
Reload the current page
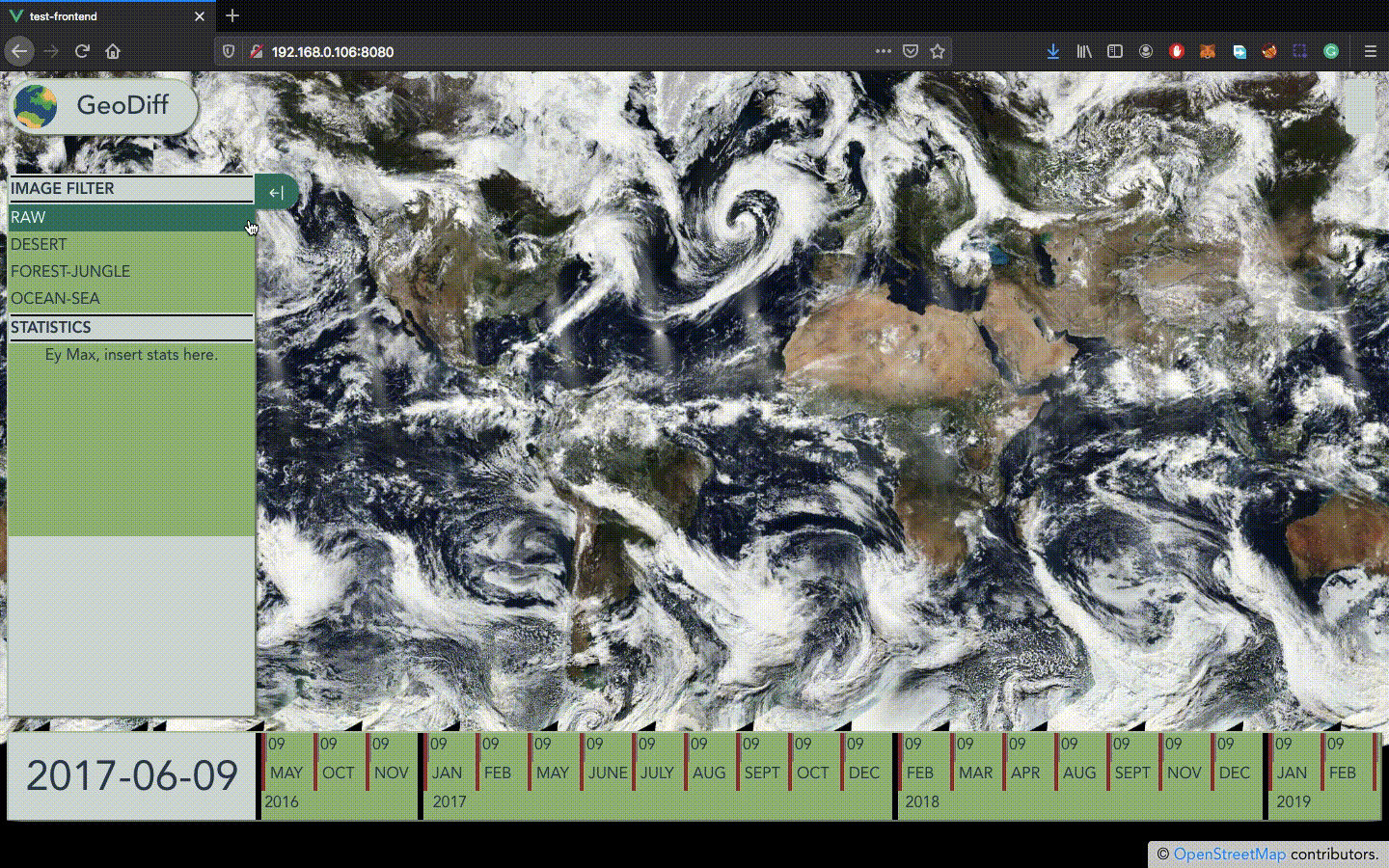point(82,51)
